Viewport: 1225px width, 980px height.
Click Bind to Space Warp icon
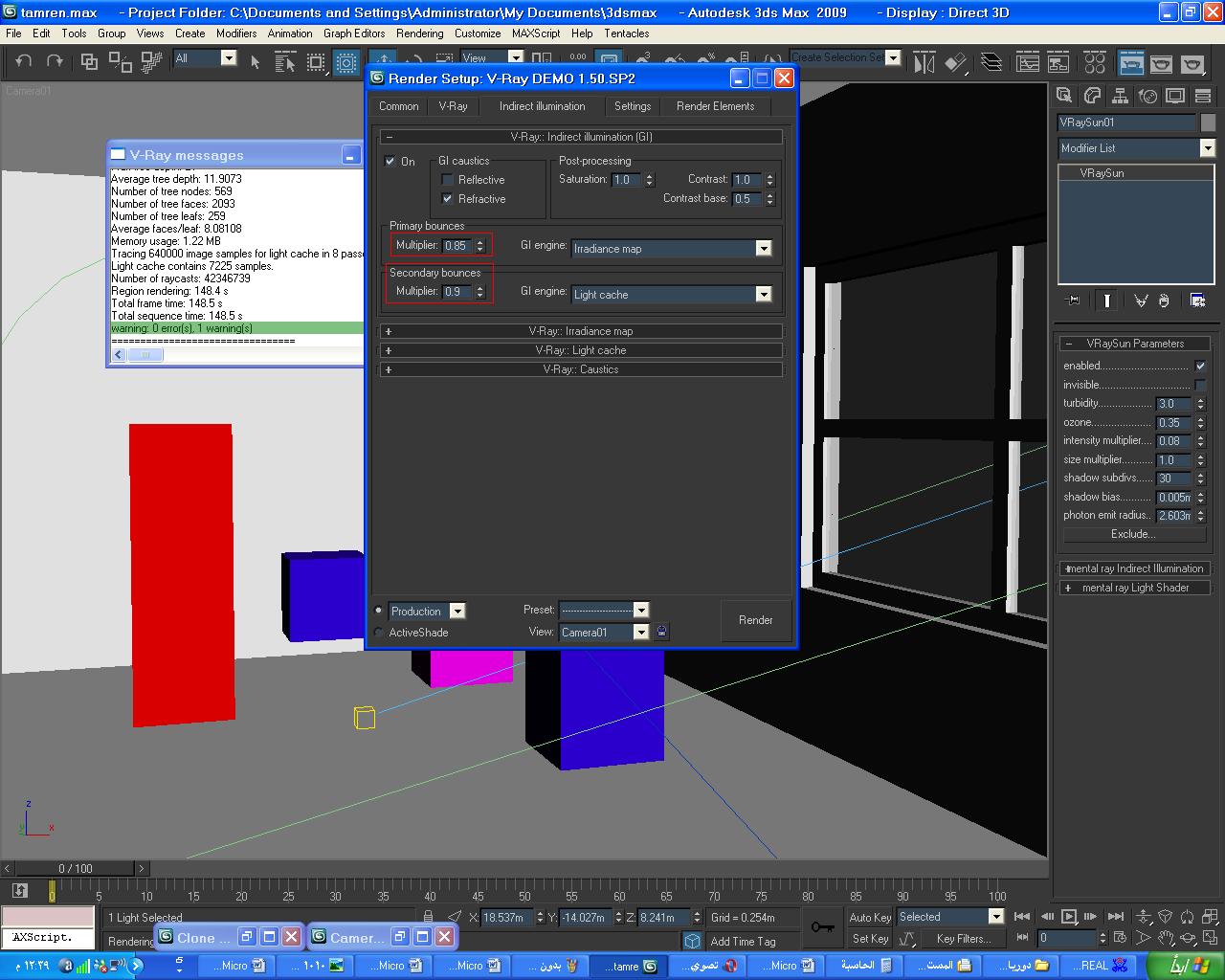(x=152, y=61)
